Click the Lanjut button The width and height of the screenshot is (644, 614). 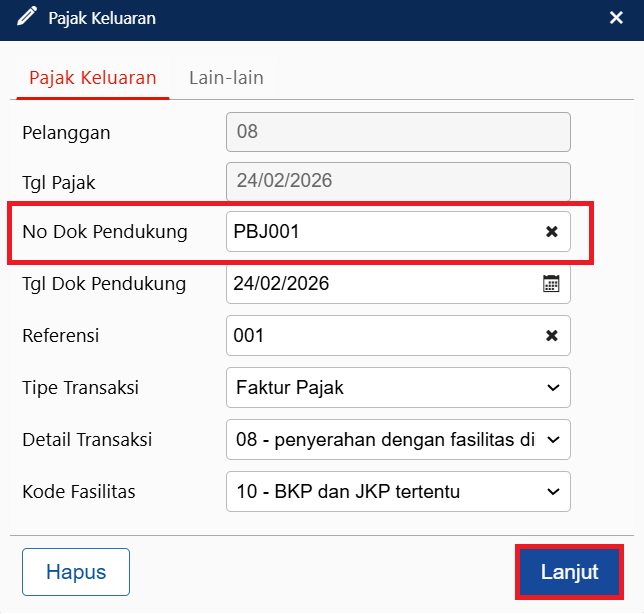[x=569, y=573]
